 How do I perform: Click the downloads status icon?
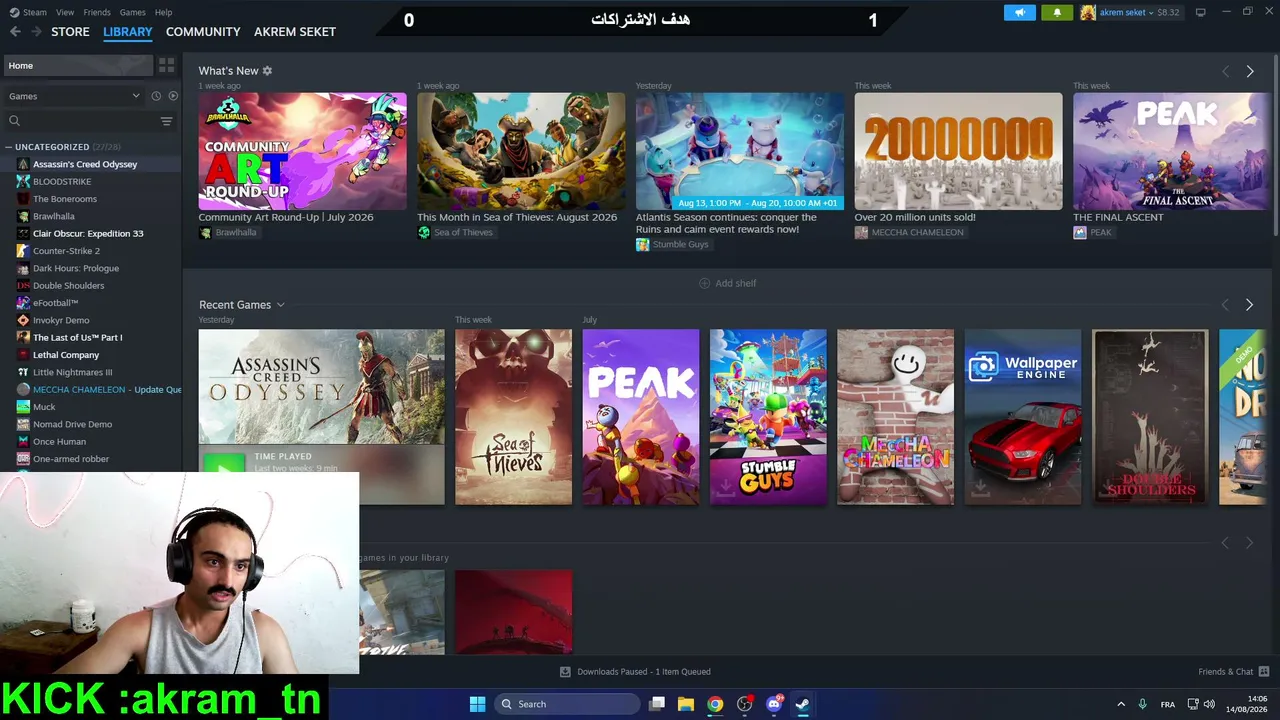point(565,672)
